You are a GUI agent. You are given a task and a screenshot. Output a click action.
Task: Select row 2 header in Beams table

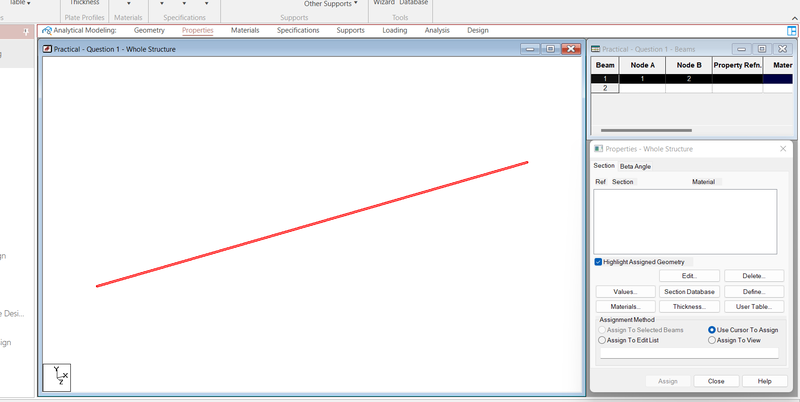pos(605,88)
